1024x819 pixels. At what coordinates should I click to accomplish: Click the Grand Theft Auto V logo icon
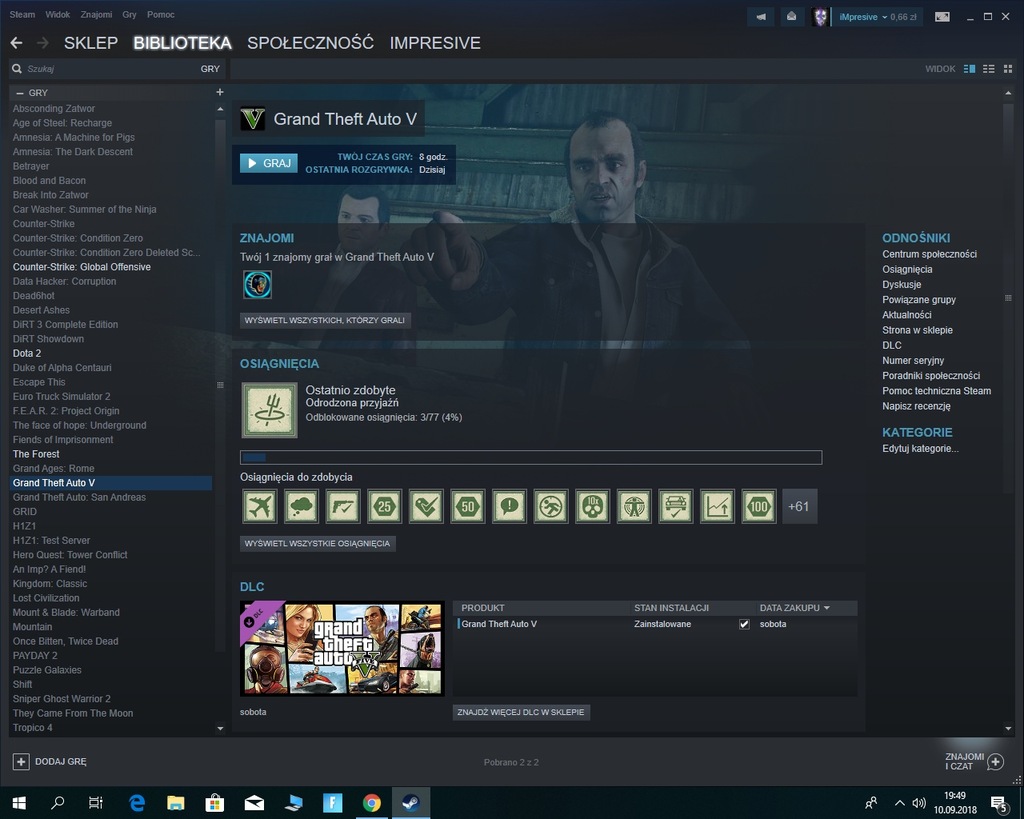click(253, 119)
